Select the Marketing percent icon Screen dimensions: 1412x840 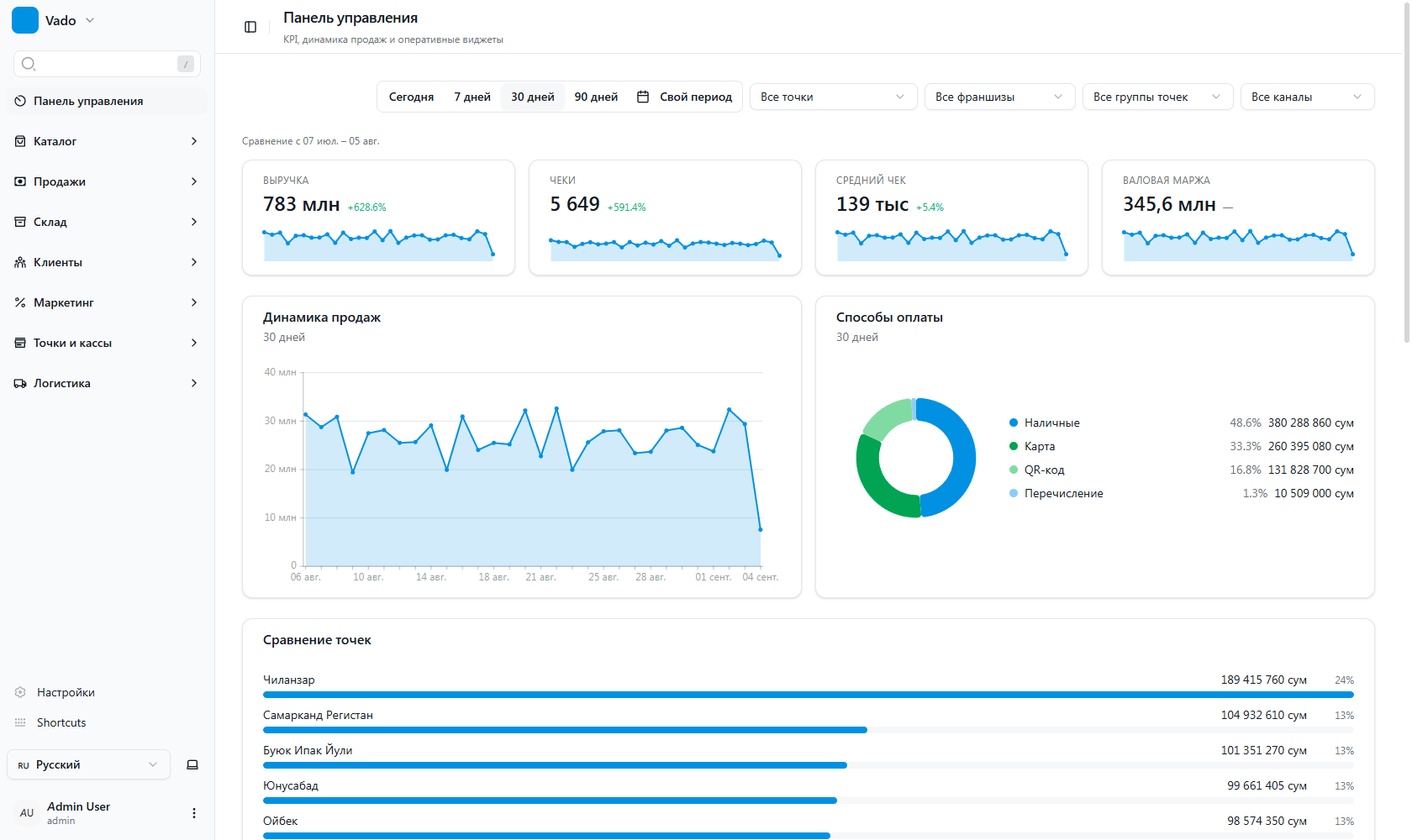tap(20, 302)
